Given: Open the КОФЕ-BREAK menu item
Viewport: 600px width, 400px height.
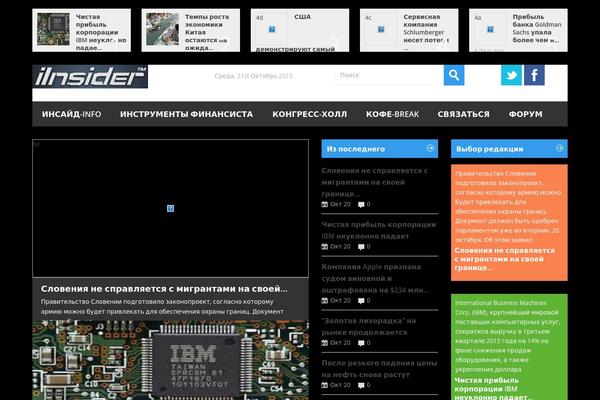Looking at the screenshot, I should click(392, 114).
